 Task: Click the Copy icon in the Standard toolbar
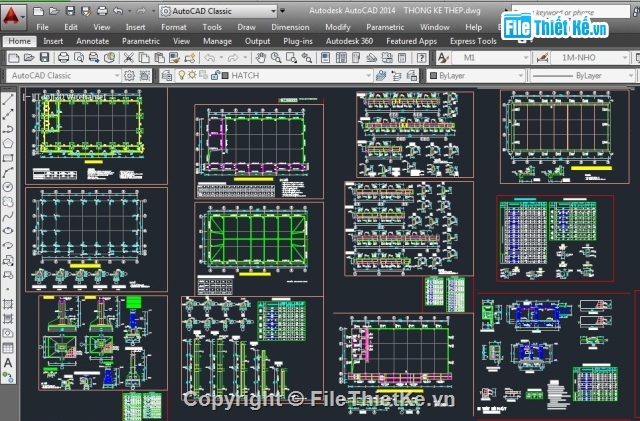(x=144, y=58)
